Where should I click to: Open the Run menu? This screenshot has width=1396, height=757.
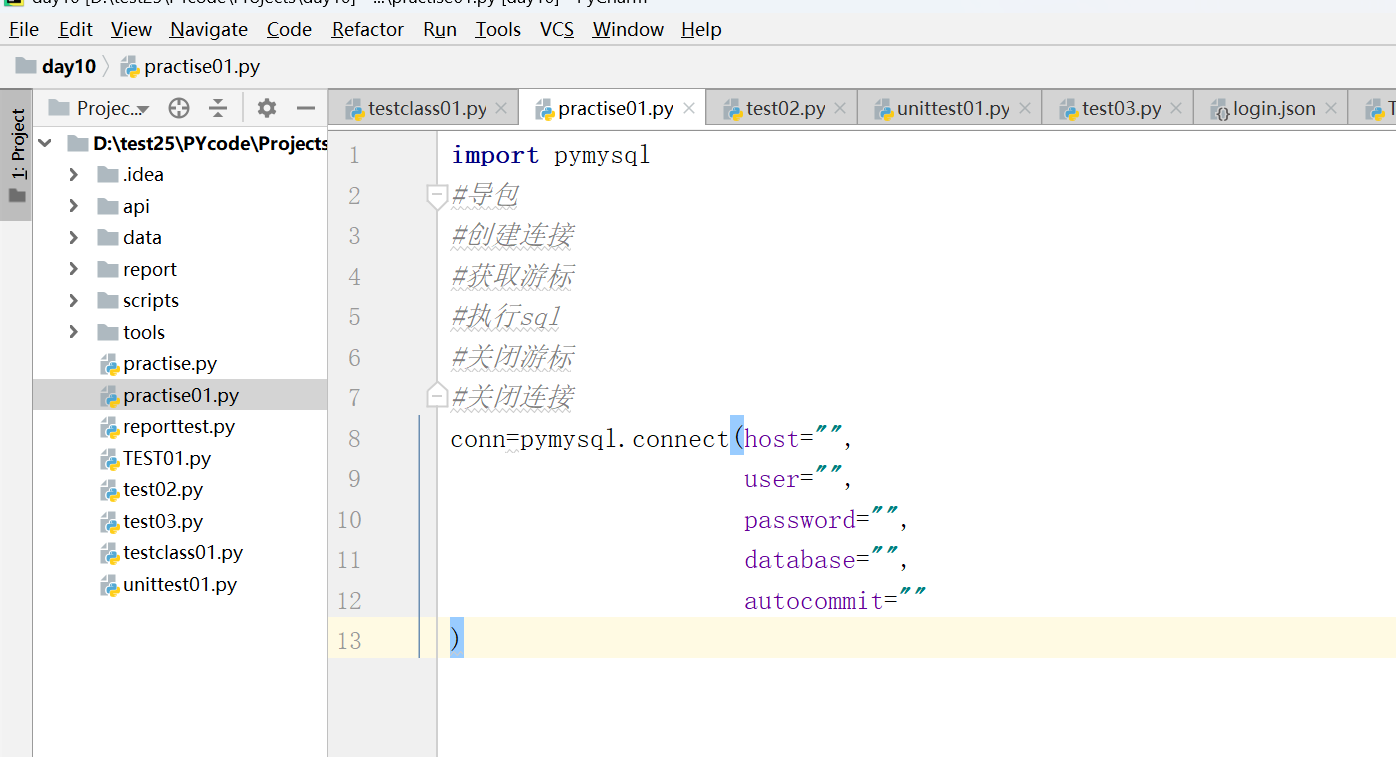[440, 29]
